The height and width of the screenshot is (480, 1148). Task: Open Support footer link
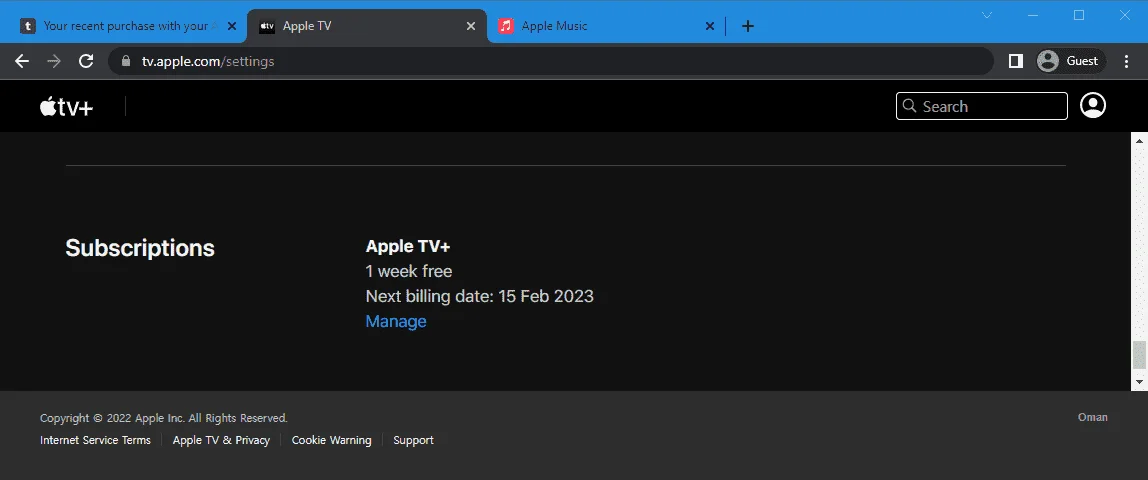pos(413,440)
